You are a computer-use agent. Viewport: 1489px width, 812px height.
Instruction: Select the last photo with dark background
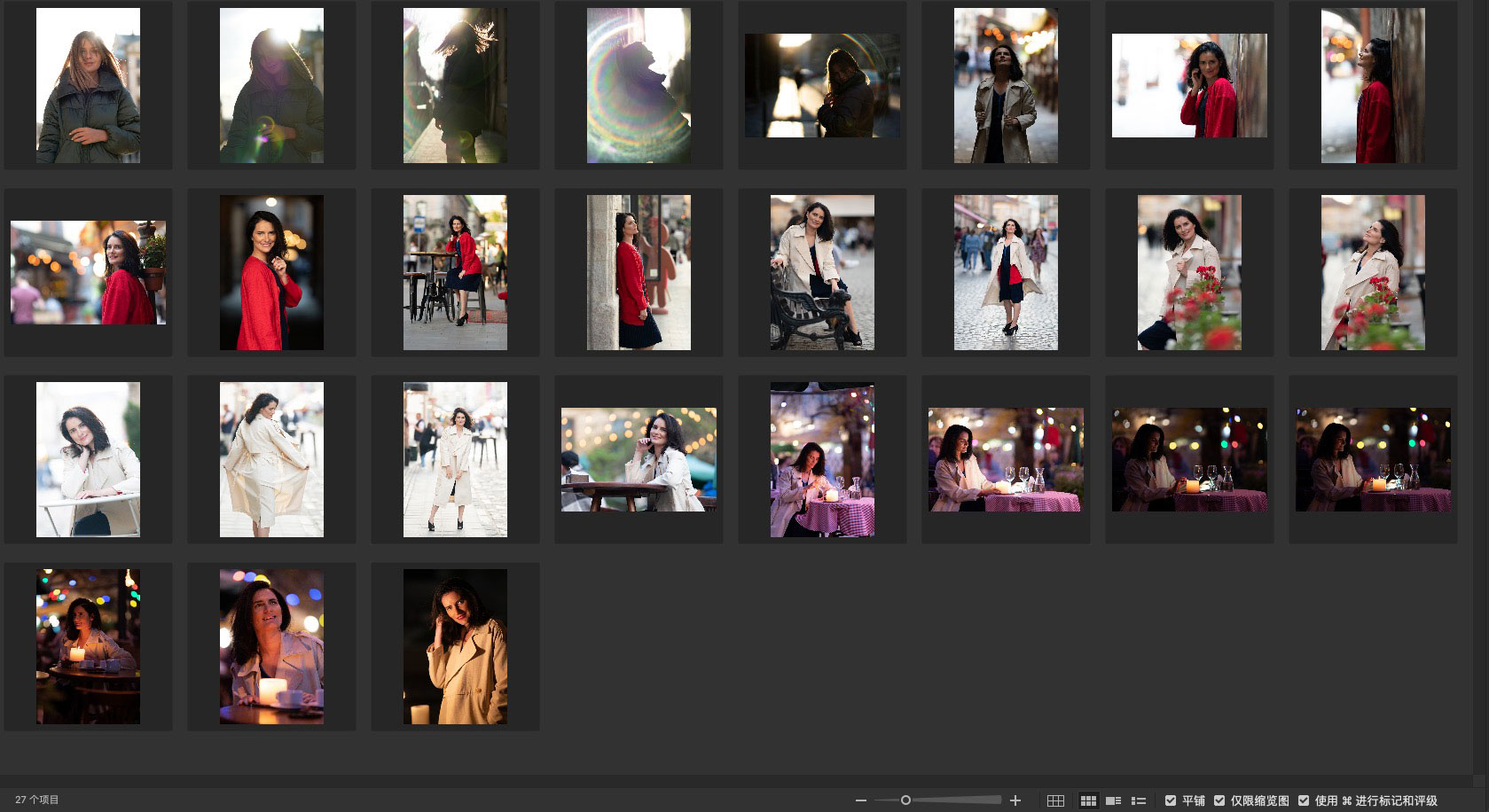pyautogui.click(x=455, y=646)
